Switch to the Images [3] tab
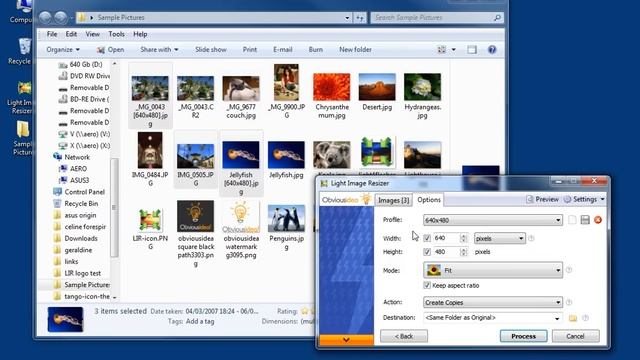This screenshot has height=360, width=640. tap(393, 200)
